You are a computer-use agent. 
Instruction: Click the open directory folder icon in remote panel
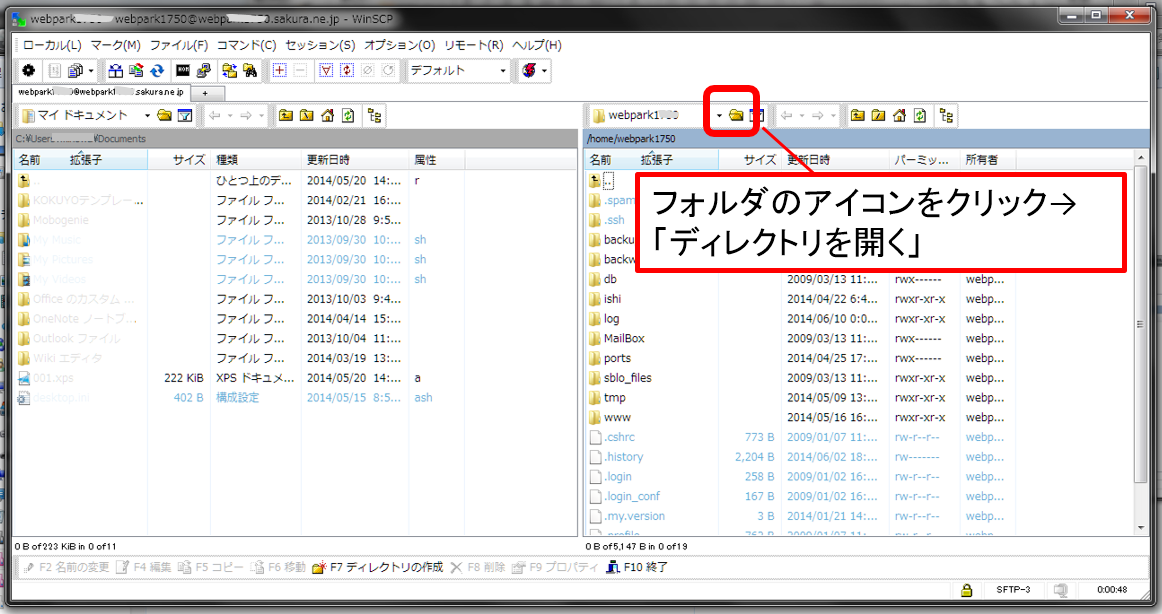click(x=736, y=116)
